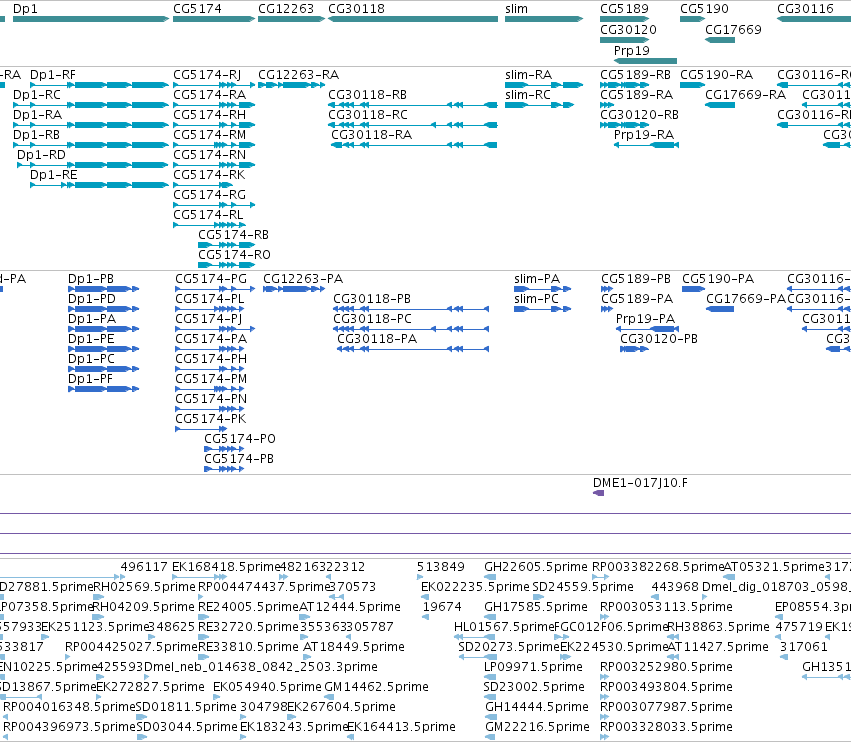The image size is (851, 742).
Task: Click protein CG5190-PA
Action: [x=718, y=278]
